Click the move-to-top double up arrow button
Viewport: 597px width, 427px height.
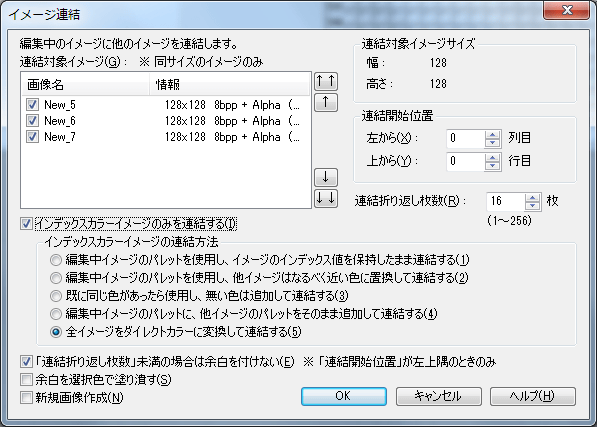[x=326, y=81]
